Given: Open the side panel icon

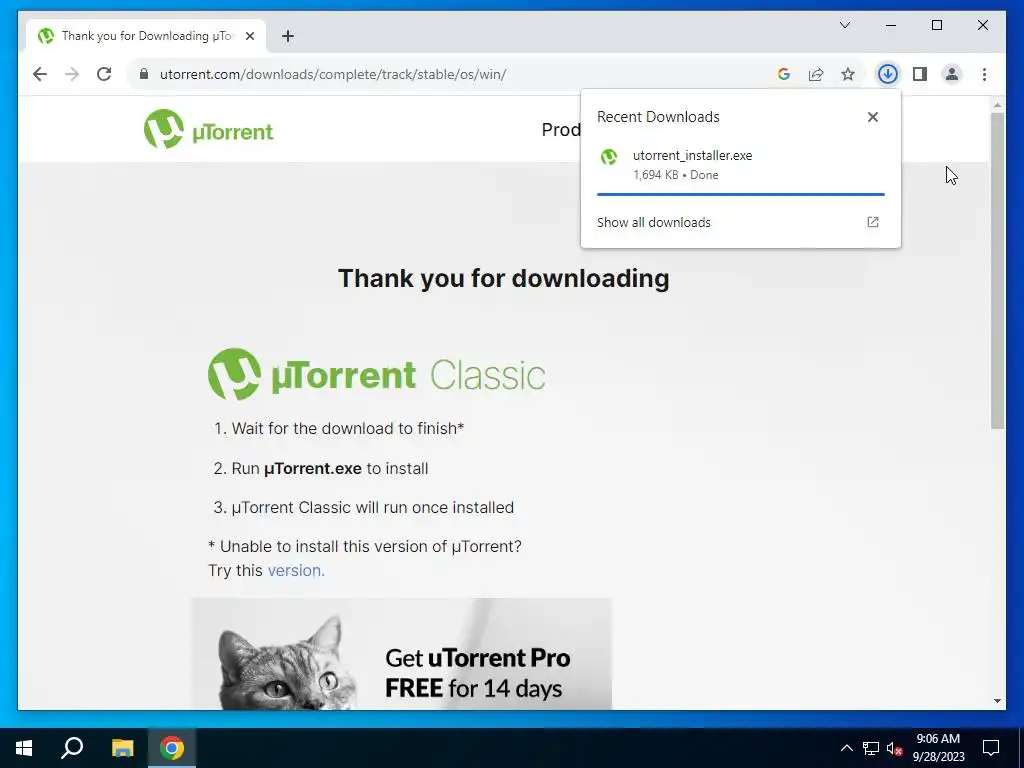Looking at the screenshot, I should (x=920, y=74).
